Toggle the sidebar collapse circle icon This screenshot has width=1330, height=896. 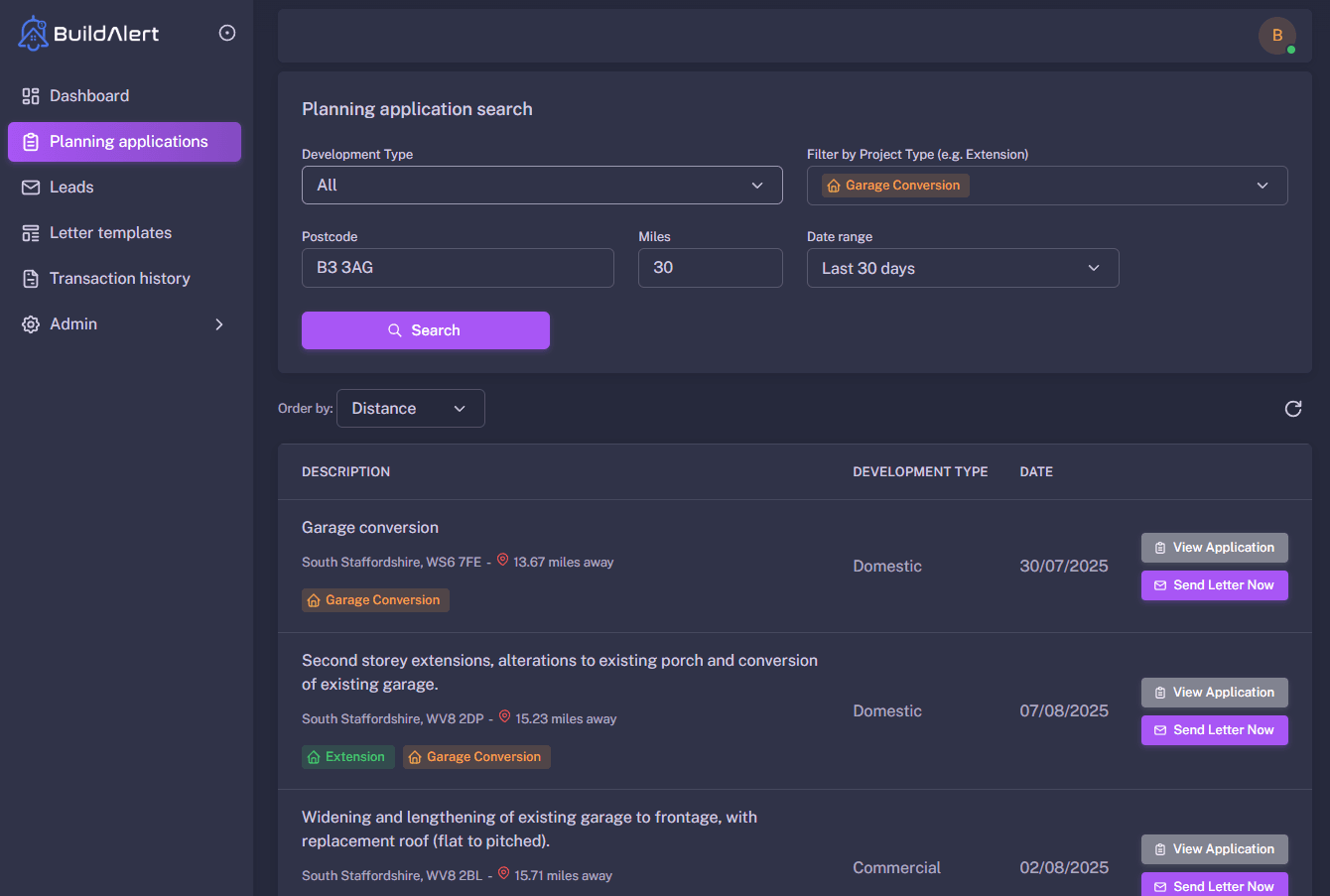click(x=227, y=33)
